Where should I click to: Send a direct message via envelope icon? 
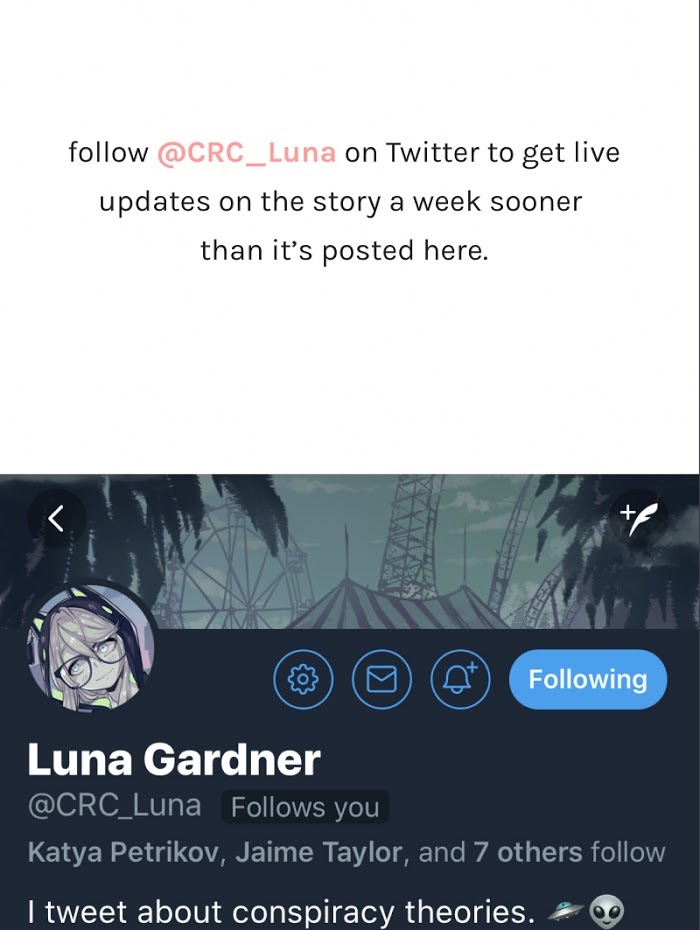[x=381, y=679]
